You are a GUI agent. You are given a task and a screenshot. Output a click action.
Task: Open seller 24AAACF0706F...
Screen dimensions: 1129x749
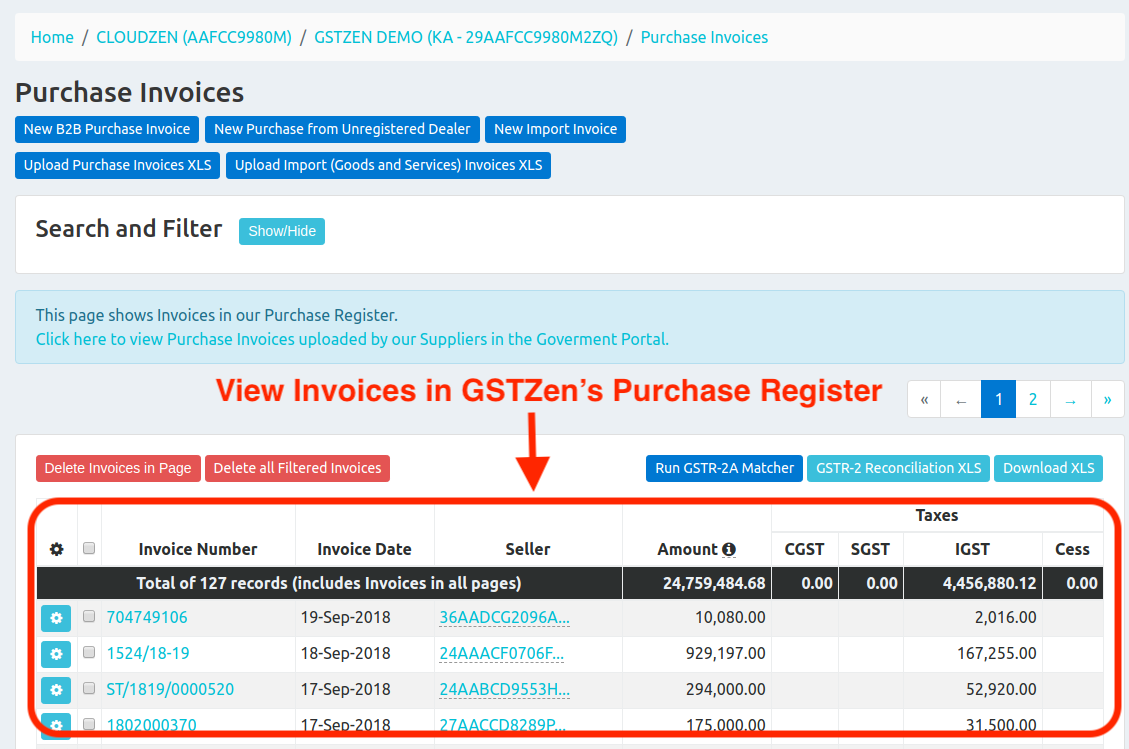tap(501, 654)
